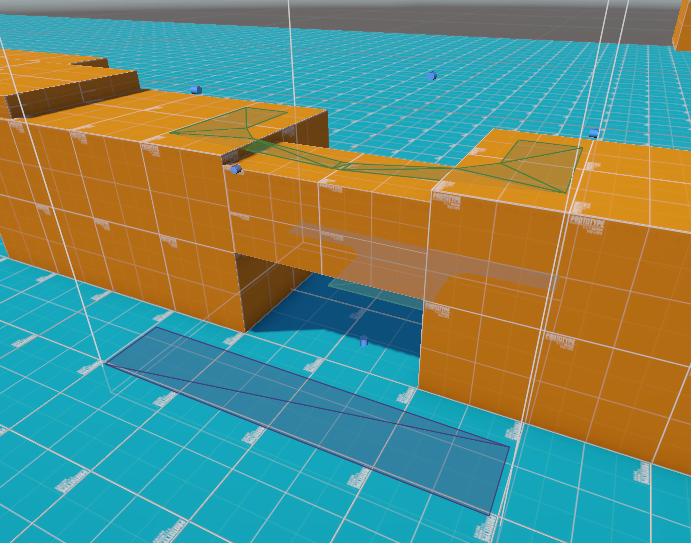The height and width of the screenshot is (543, 691).
Task: Click the shadowed inner side wall of the tunnel
Action: click(x=262, y=288)
